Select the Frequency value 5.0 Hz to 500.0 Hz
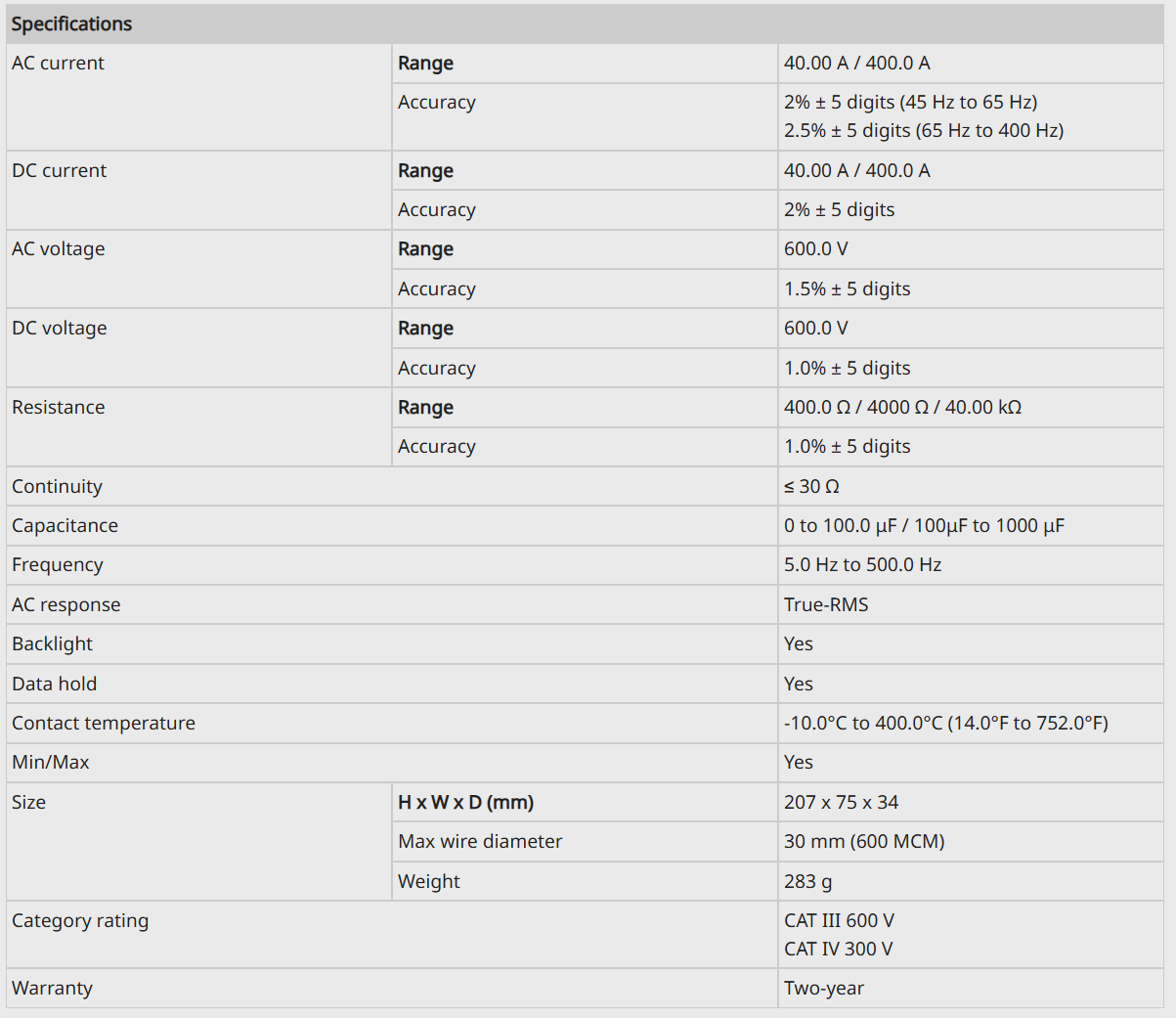This screenshot has width=1176, height=1018. (x=862, y=565)
